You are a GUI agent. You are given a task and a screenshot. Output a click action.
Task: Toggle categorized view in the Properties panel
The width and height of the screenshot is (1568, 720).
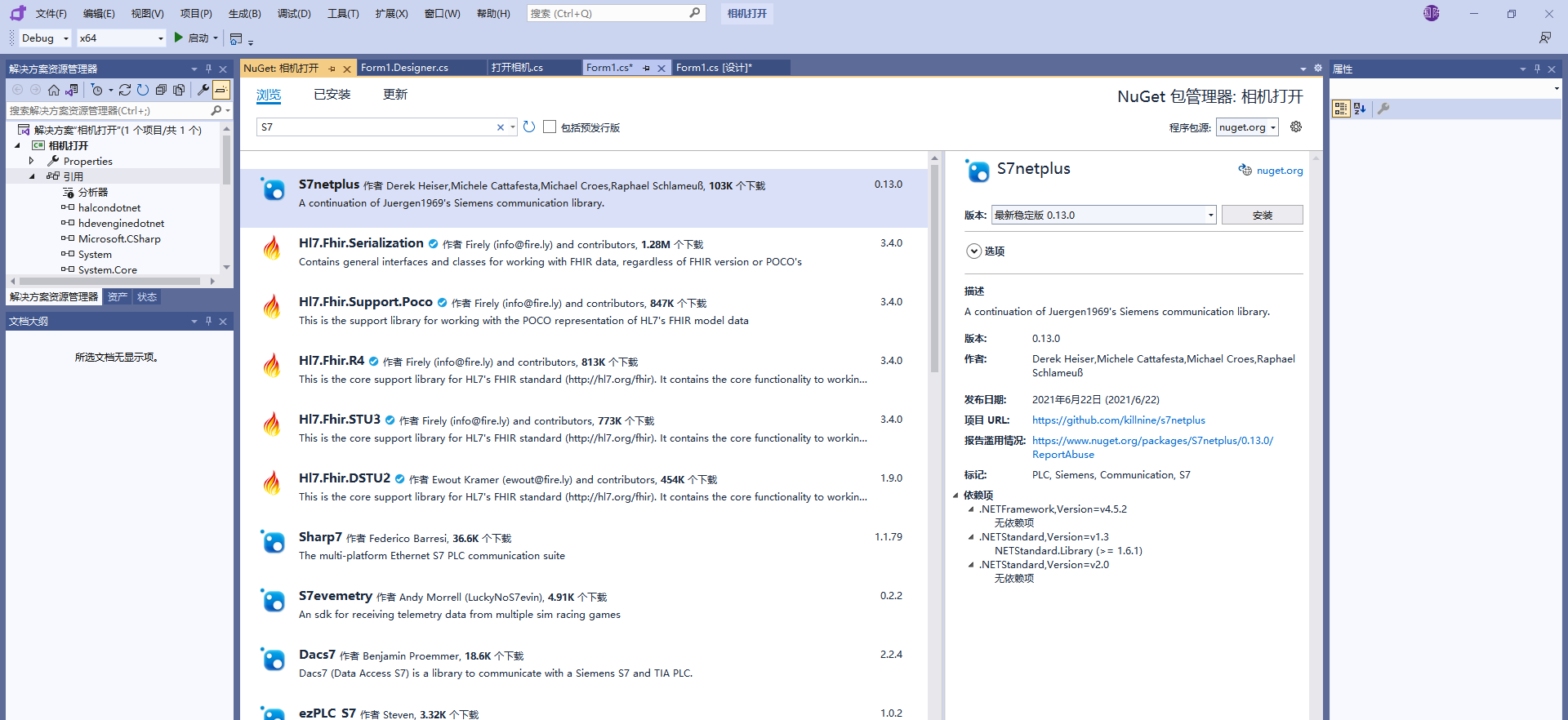(1340, 108)
